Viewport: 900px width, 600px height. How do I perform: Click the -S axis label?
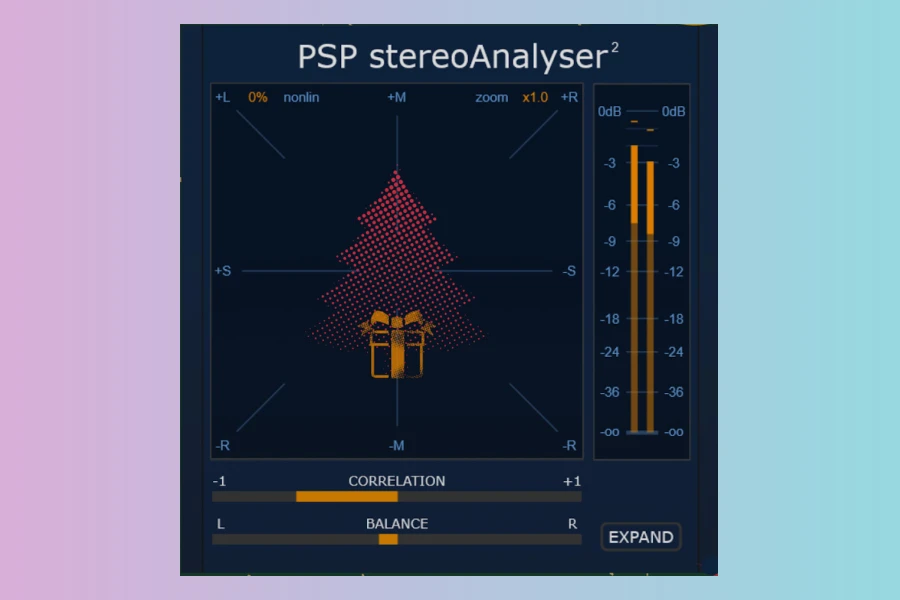[569, 271]
